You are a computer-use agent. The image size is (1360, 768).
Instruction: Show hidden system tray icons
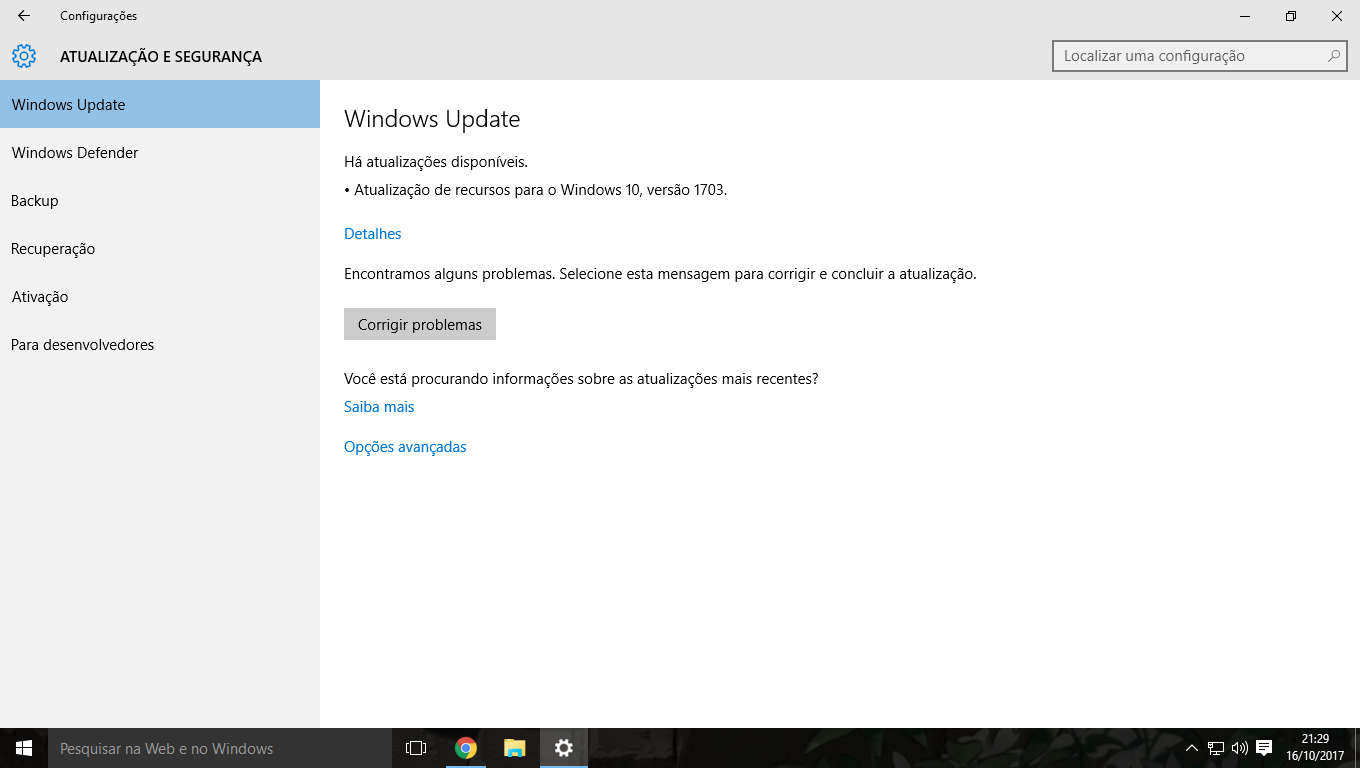click(x=1191, y=748)
